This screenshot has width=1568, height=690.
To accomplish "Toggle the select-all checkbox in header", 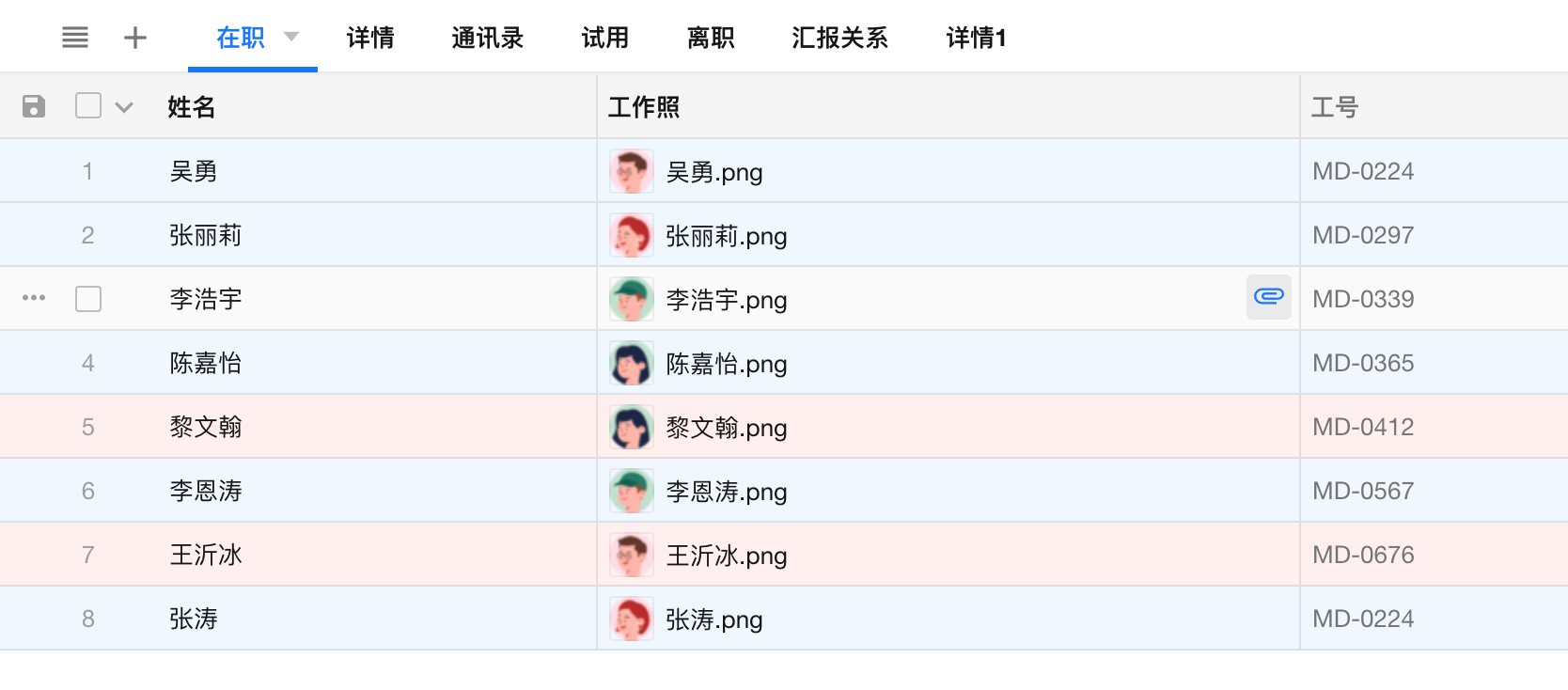I will [88, 105].
